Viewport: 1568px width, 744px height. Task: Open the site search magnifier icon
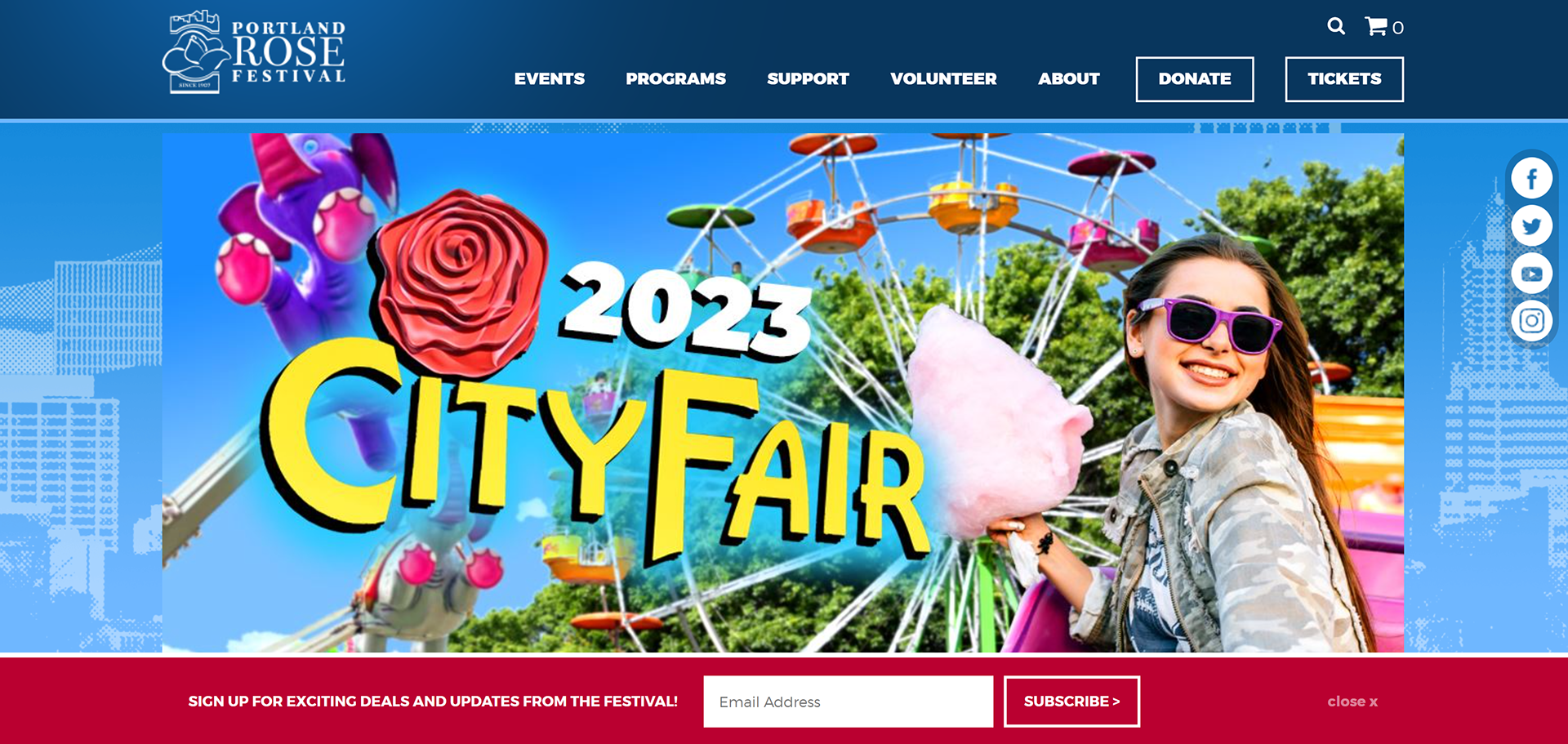pyautogui.click(x=1336, y=26)
